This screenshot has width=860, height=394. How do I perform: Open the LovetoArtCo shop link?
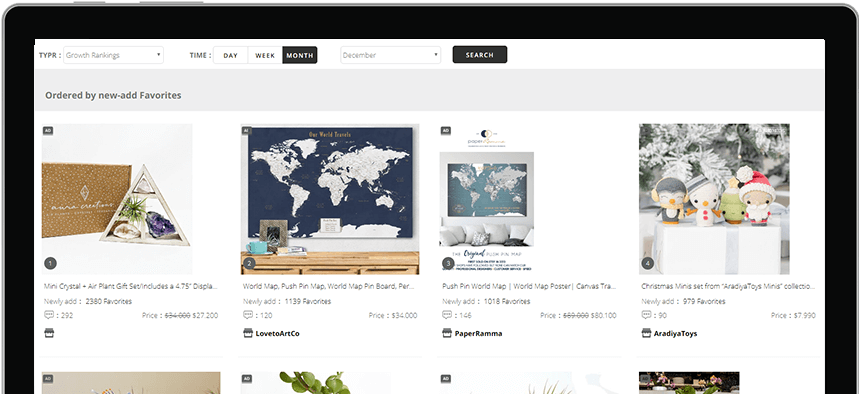coord(278,334)
